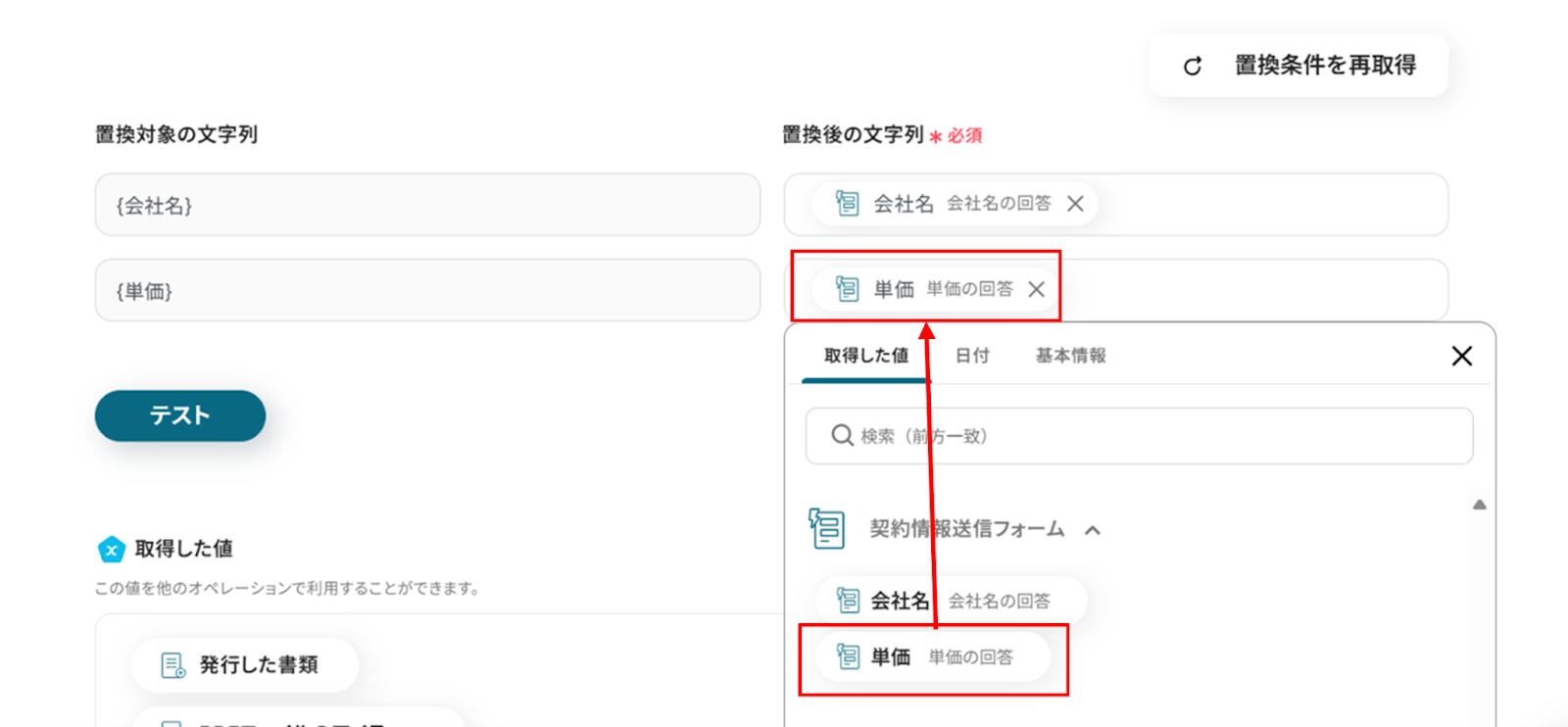Click the search magnifier icon
1568x727 pixels.
pyautogui.click(x=842, y=435)
